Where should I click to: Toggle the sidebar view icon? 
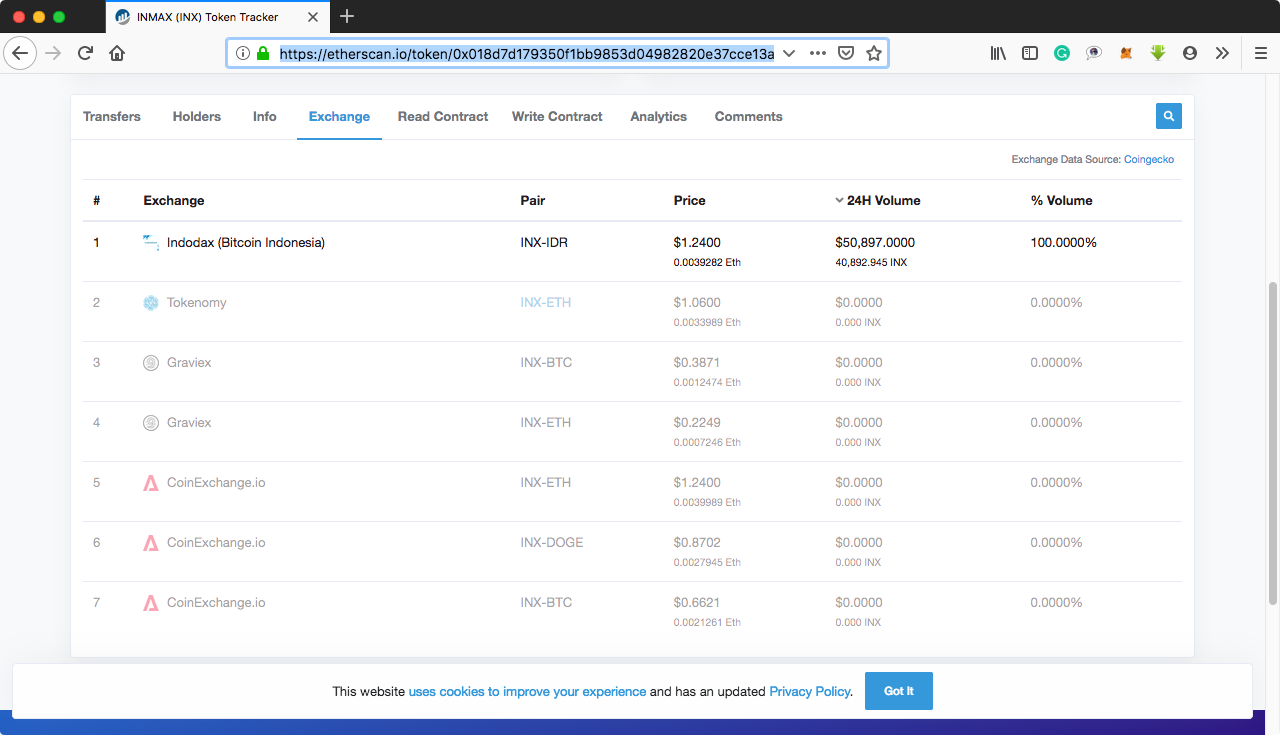[1030, 53]
